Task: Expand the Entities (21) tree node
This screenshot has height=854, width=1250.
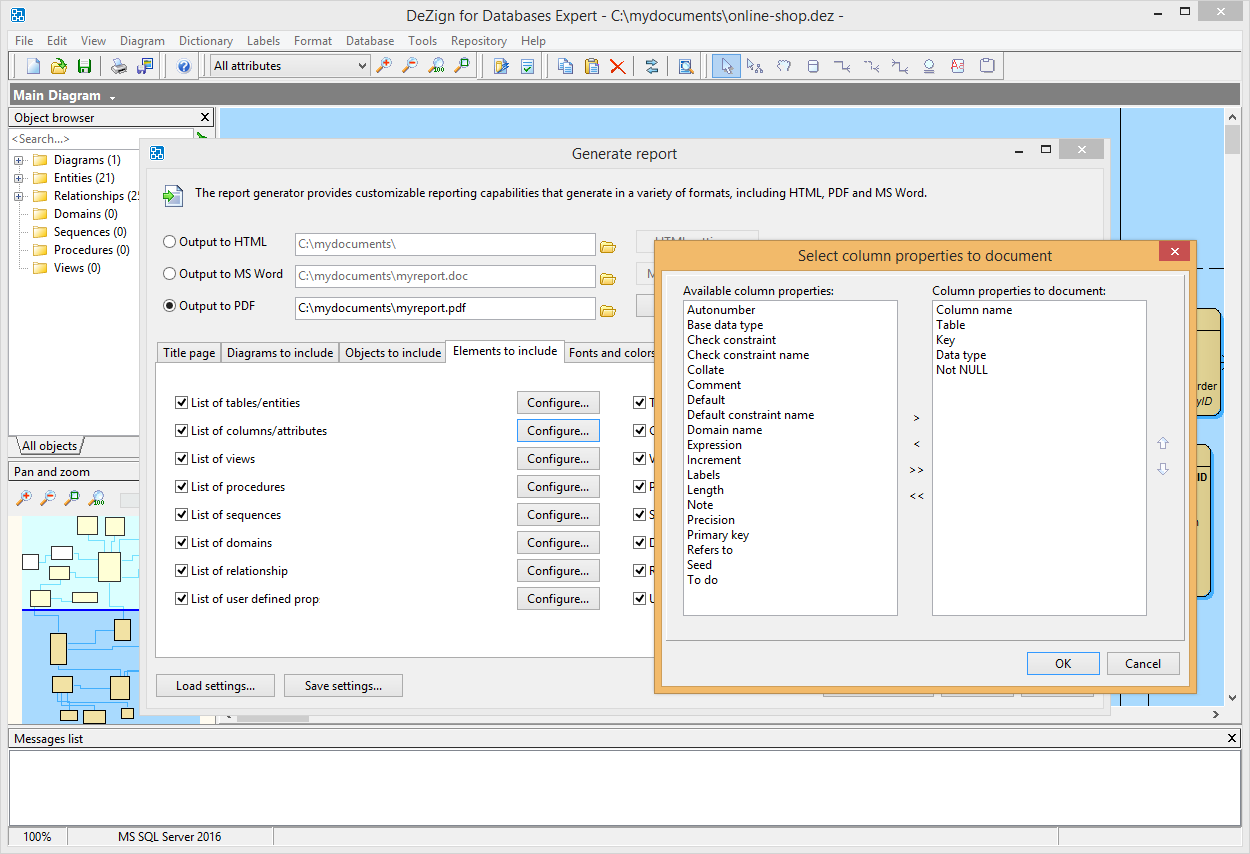Action: 19,178
